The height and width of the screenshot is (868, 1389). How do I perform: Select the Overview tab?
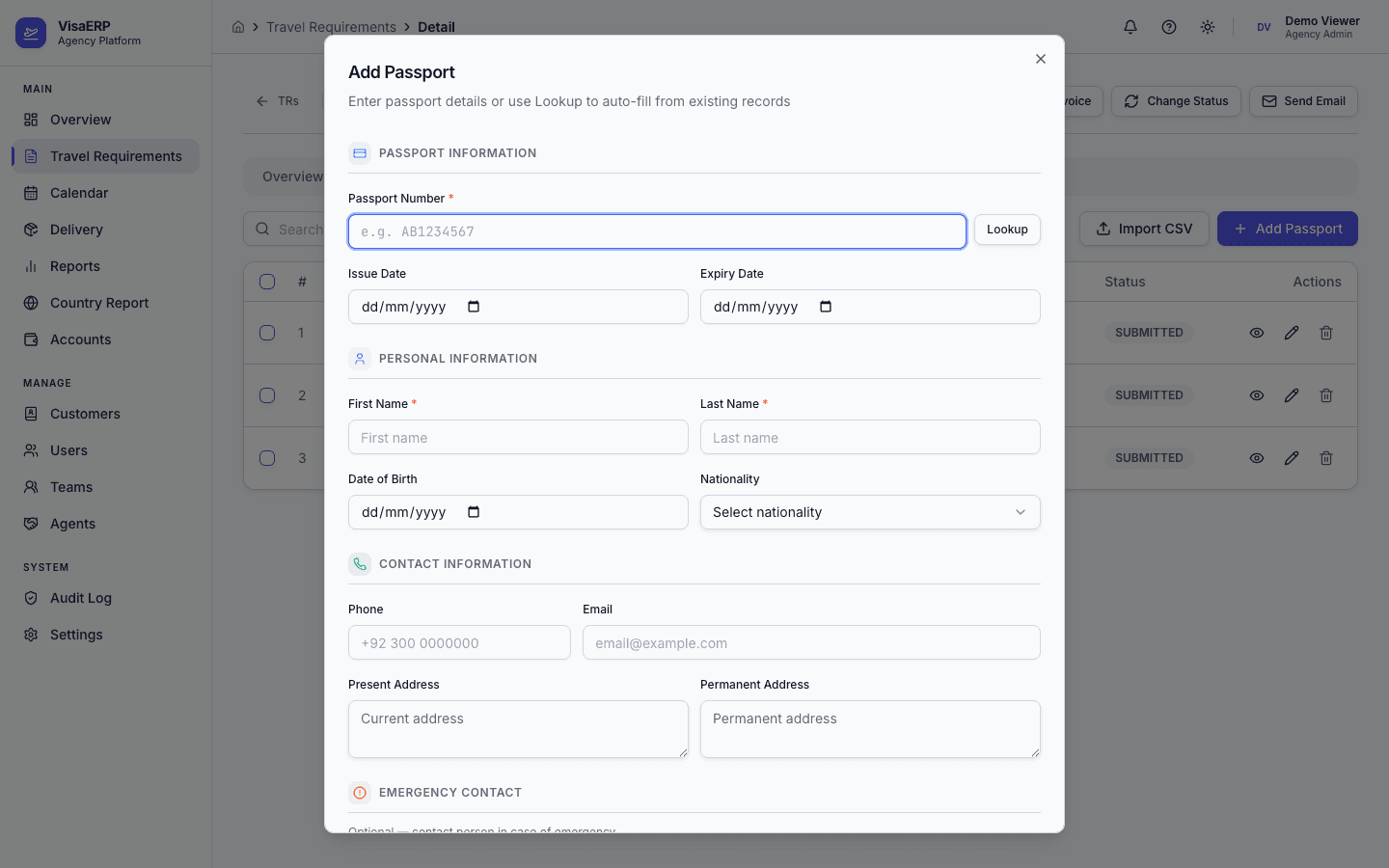pos(291,176)
